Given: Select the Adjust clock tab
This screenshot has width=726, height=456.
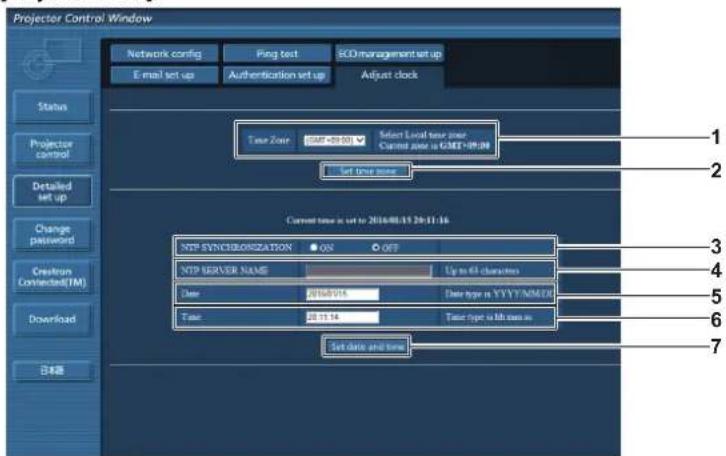Looking at the screenshot, I should pos(389,75).
